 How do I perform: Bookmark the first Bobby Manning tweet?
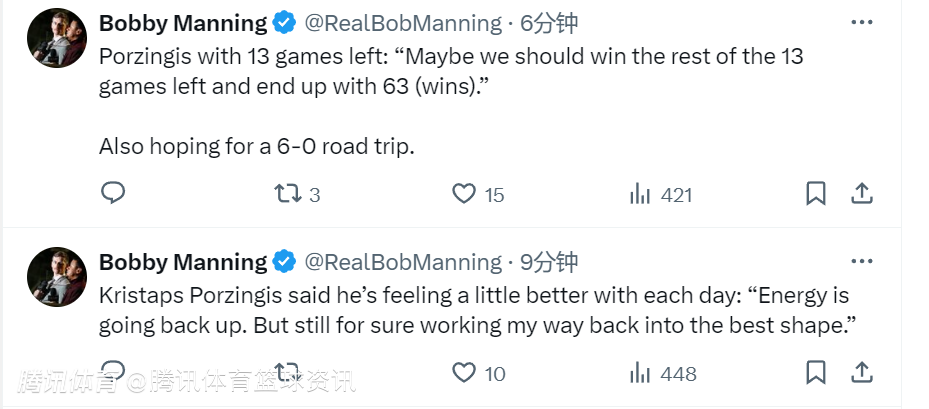pos(816,194)
